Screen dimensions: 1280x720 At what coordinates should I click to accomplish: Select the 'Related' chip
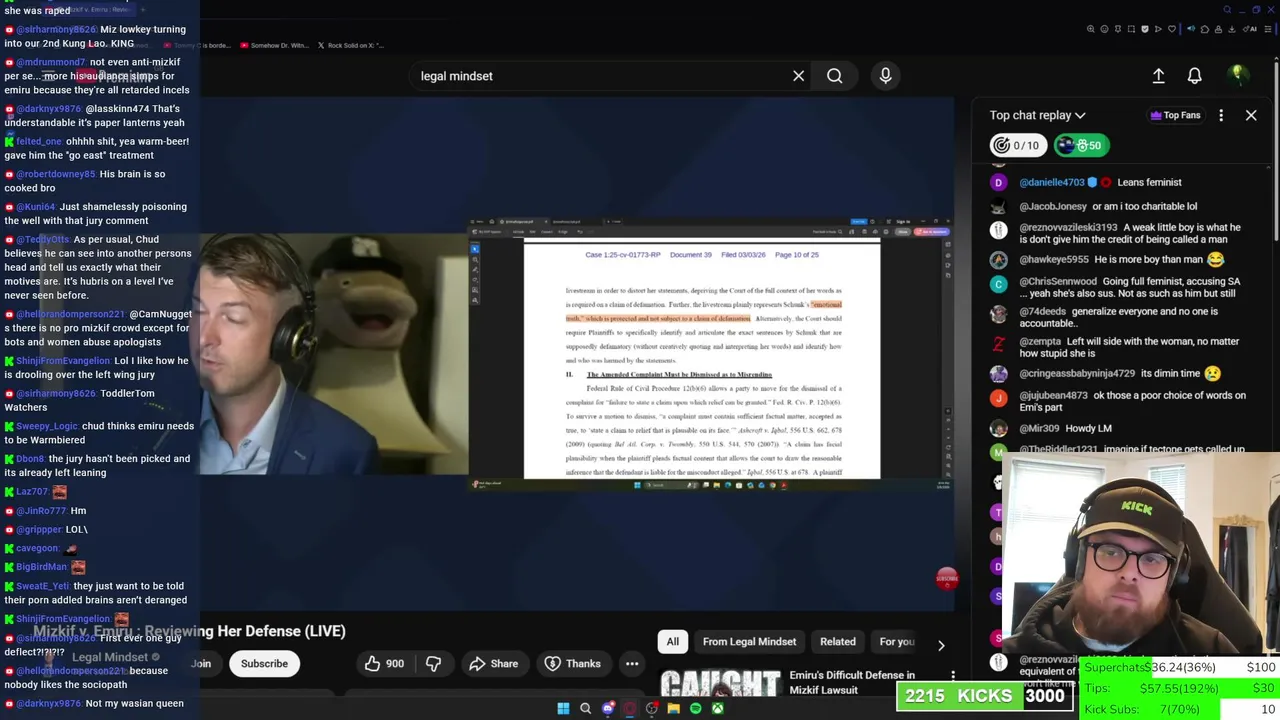click(x=838, y=642)
